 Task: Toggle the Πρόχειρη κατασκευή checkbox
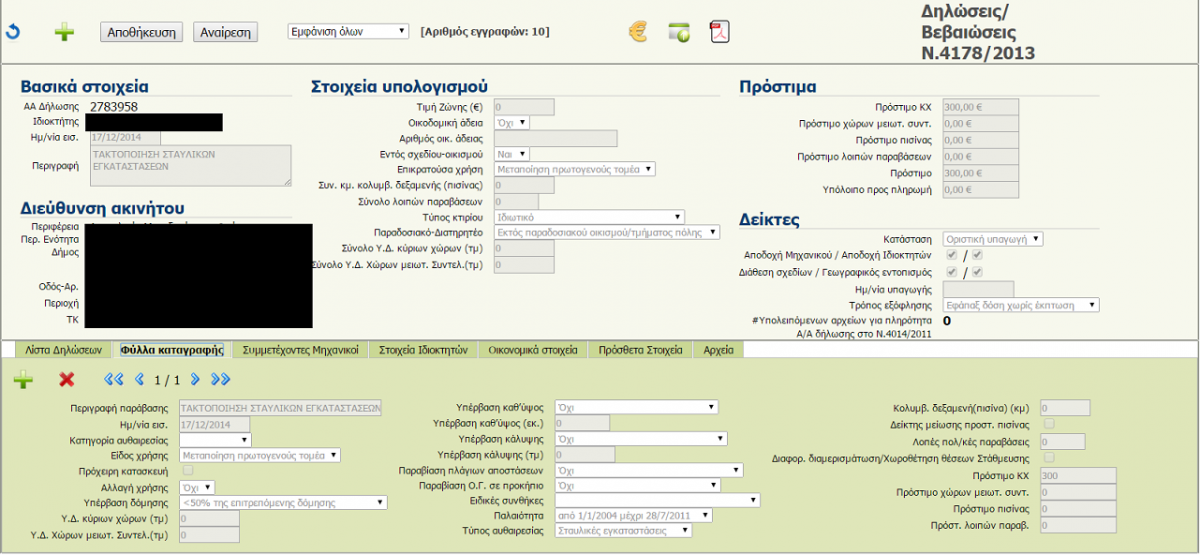pyautogui.click(x=188, y=470)
